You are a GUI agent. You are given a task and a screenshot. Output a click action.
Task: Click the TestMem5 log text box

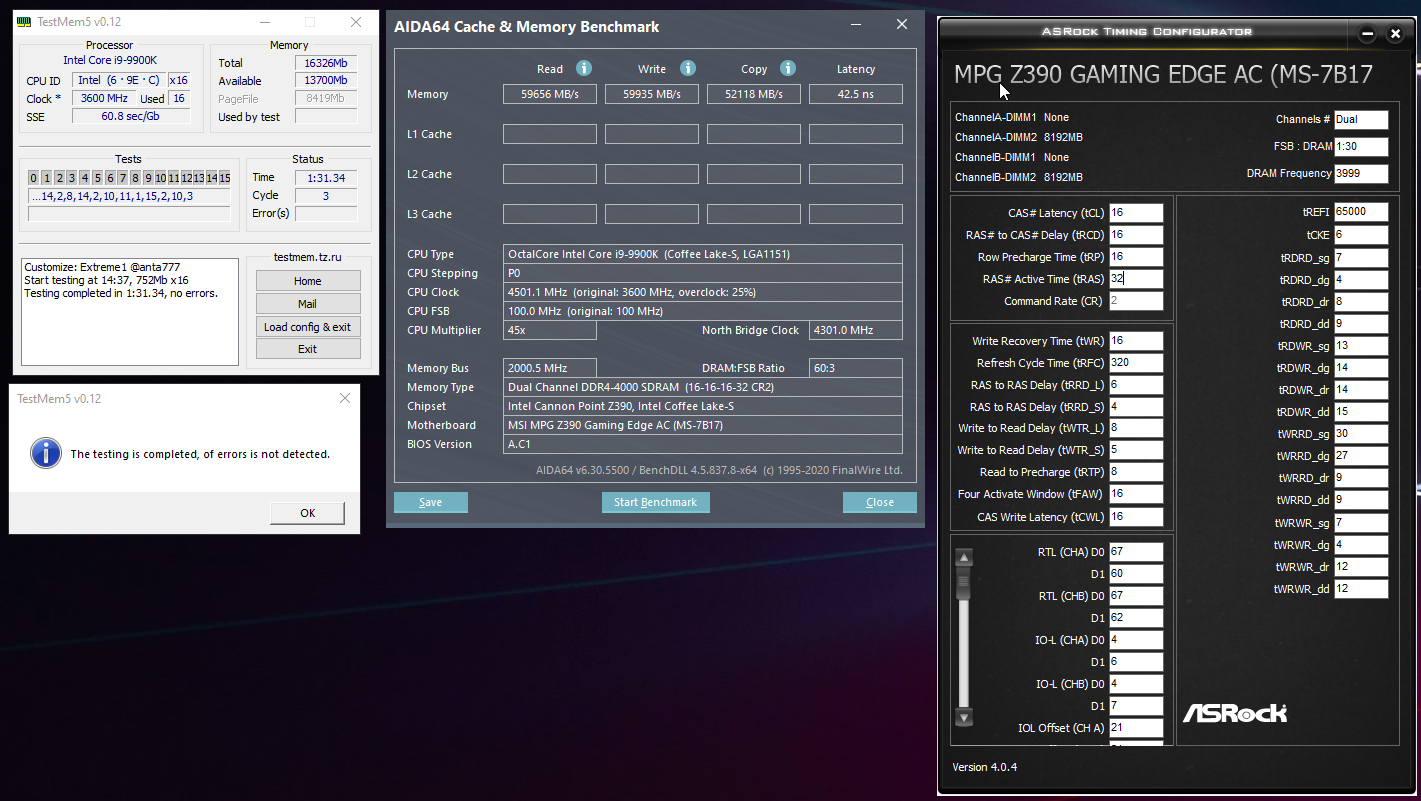(x=130, y=312)
